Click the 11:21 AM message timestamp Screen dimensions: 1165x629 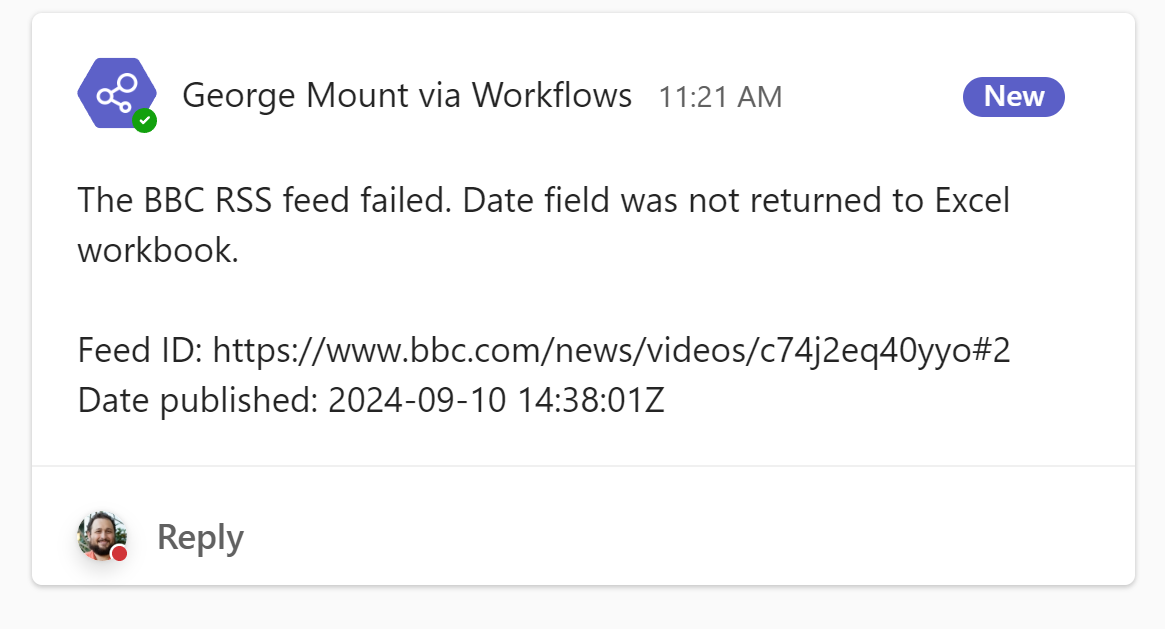(720, 97)
